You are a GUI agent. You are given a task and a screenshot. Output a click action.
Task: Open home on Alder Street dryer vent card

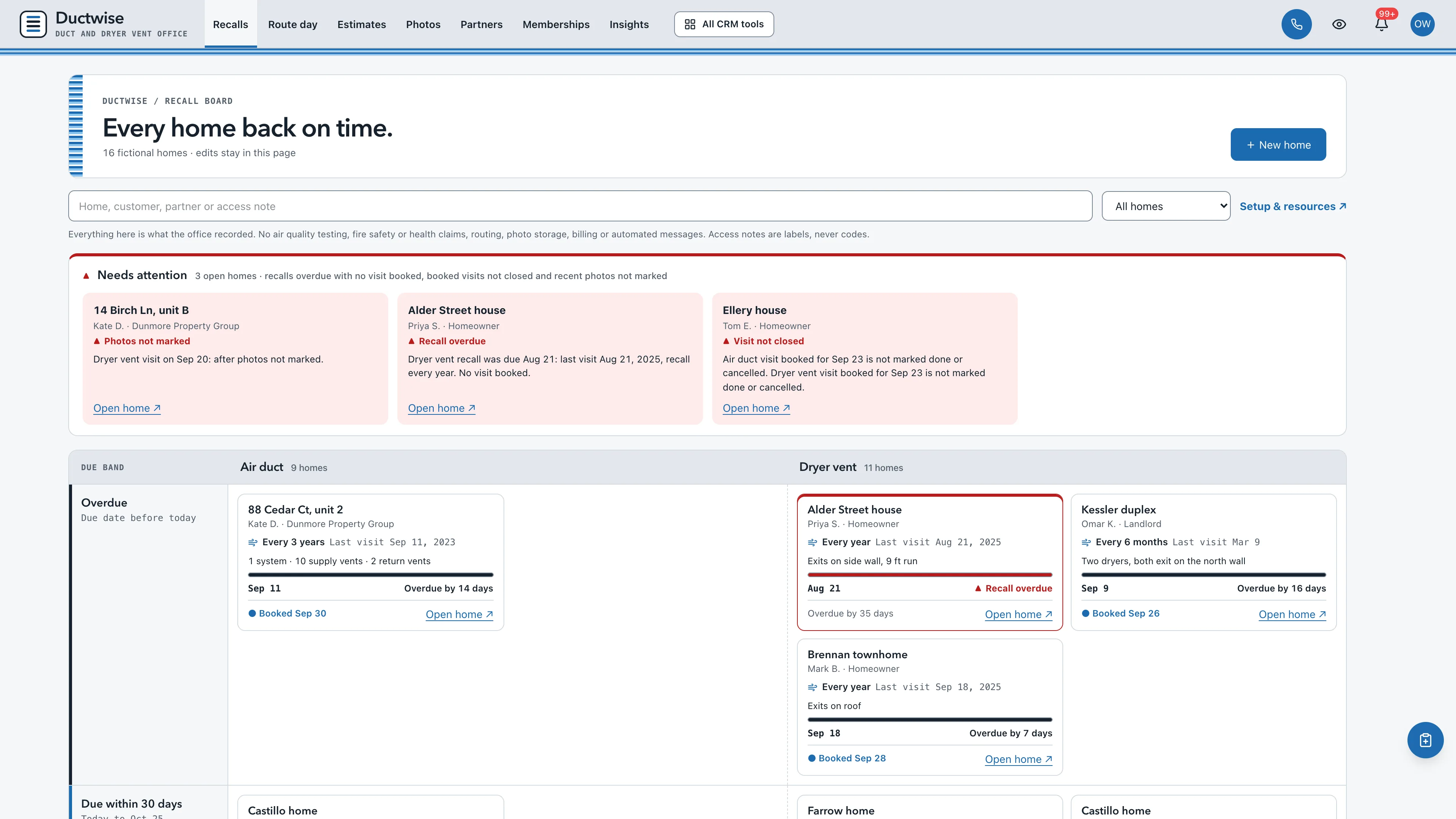pyautogui.click(x=1018, y=614)
